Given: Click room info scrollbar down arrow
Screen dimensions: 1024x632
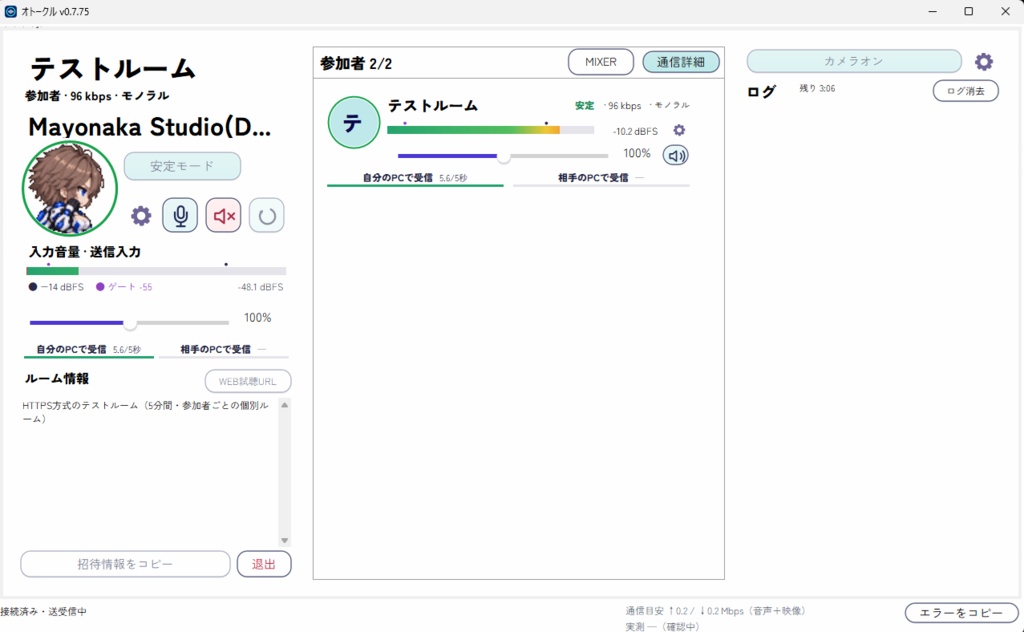Looking at the screenshot, I should 285,540.
